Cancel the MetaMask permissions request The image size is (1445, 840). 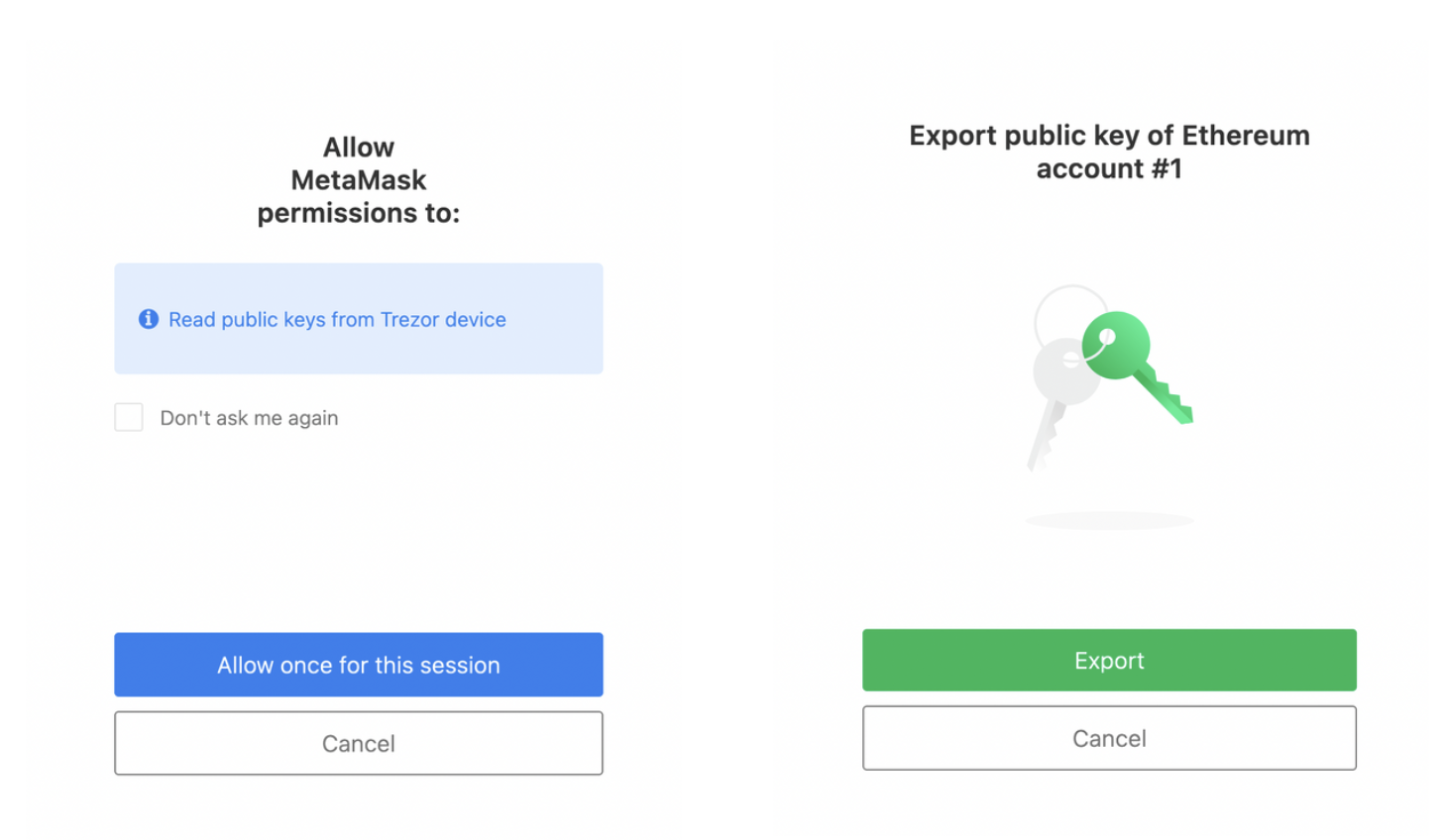tap(359, 743)
